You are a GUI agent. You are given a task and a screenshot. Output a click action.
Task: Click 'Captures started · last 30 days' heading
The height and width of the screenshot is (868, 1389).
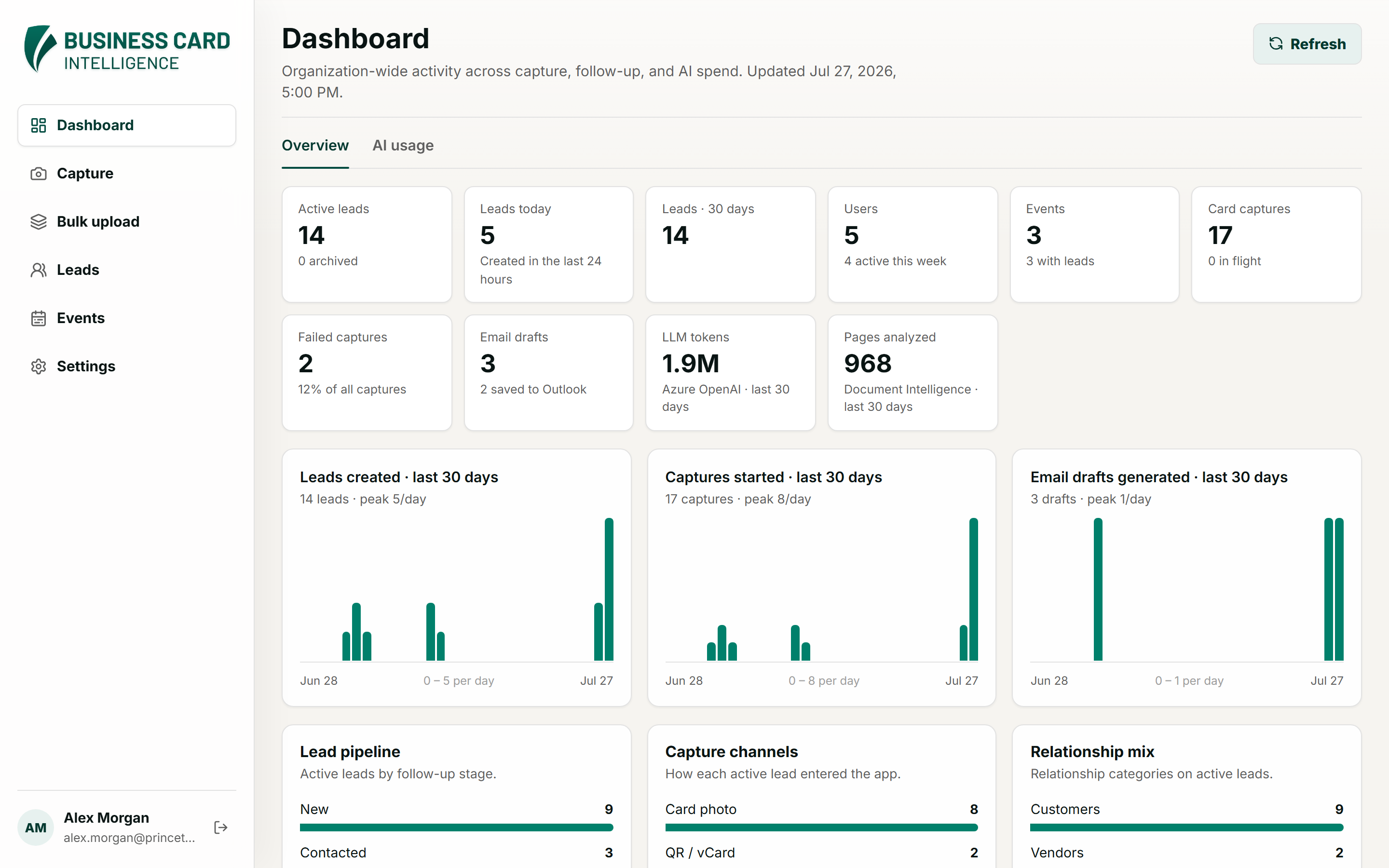tap(774, 477)
